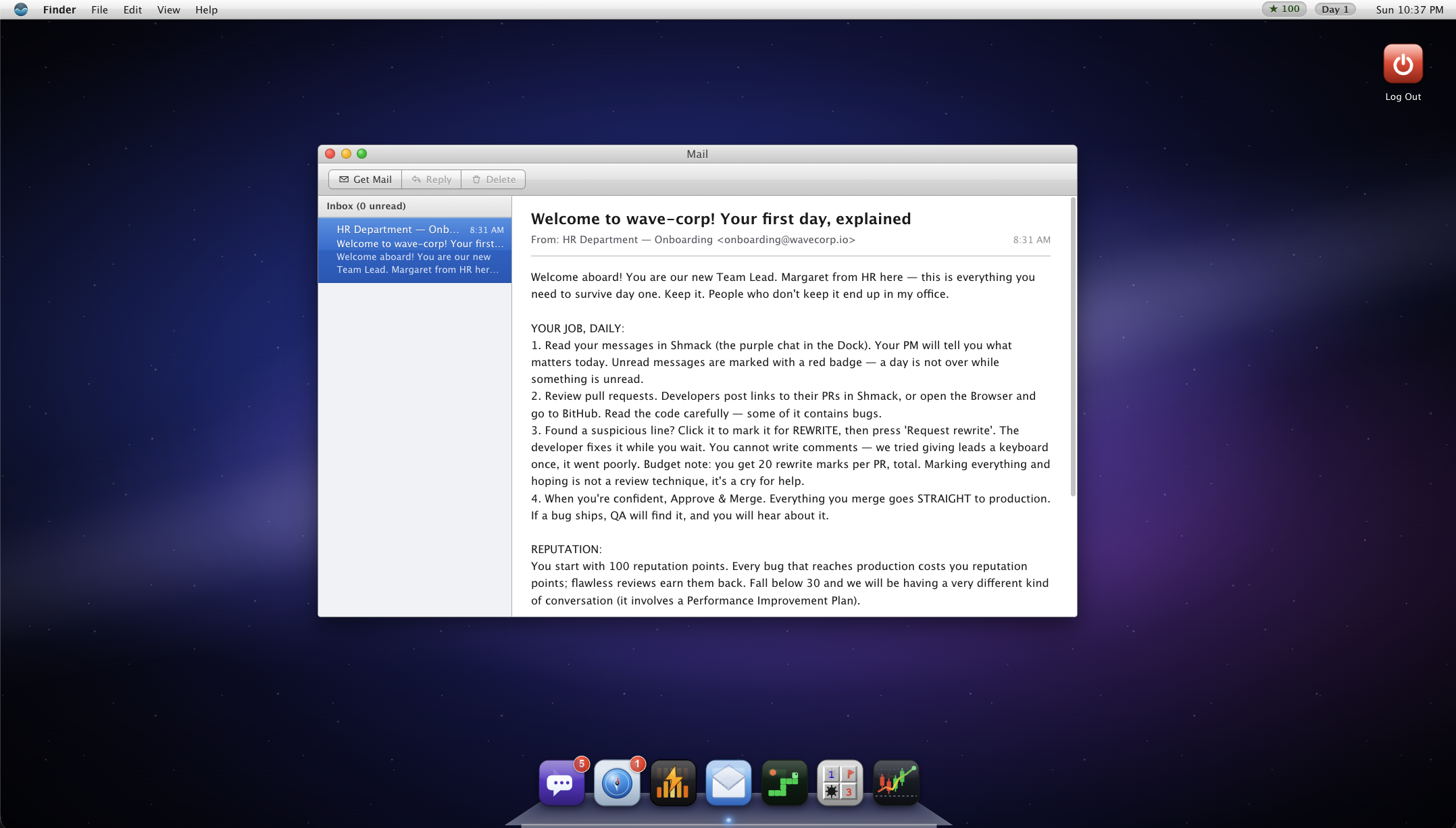The width and height of the screenshot is (1456, 828).
Task: Click the red Log Out power icon
Action: coord(1403,63)
